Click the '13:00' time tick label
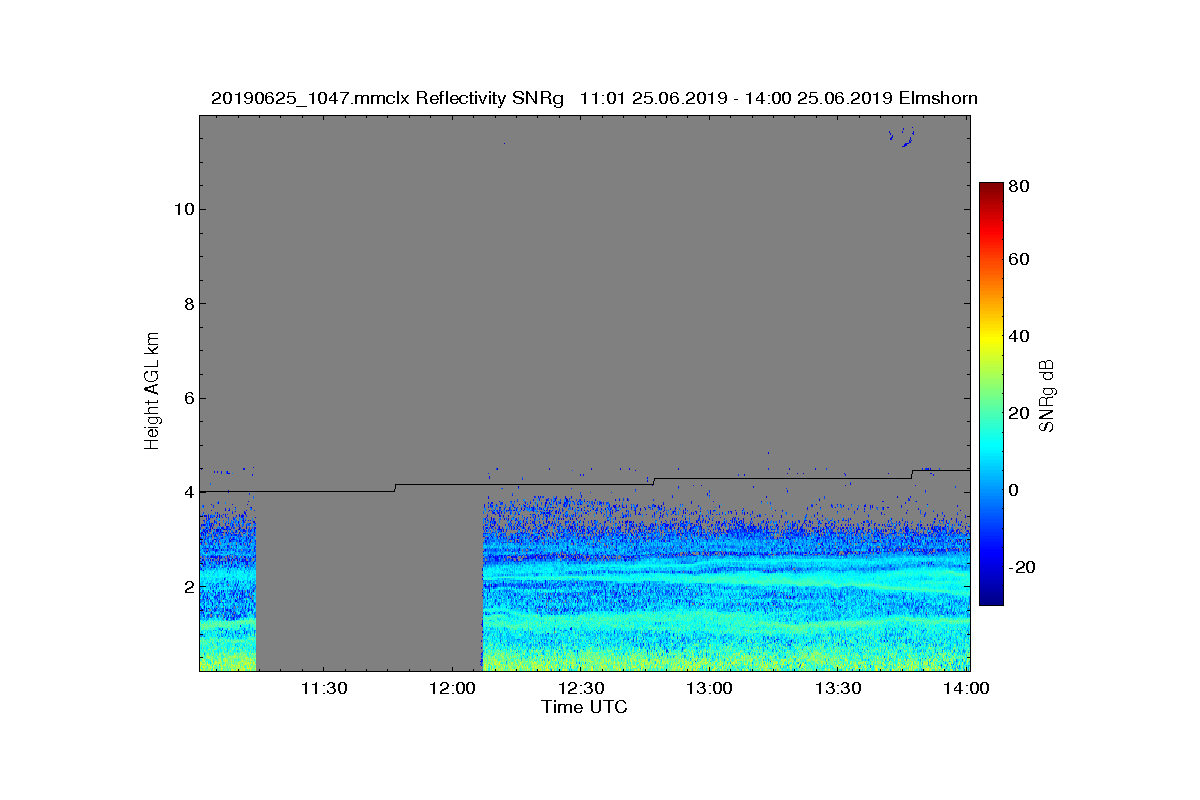The image size is (1200, 800). point(710,688)
